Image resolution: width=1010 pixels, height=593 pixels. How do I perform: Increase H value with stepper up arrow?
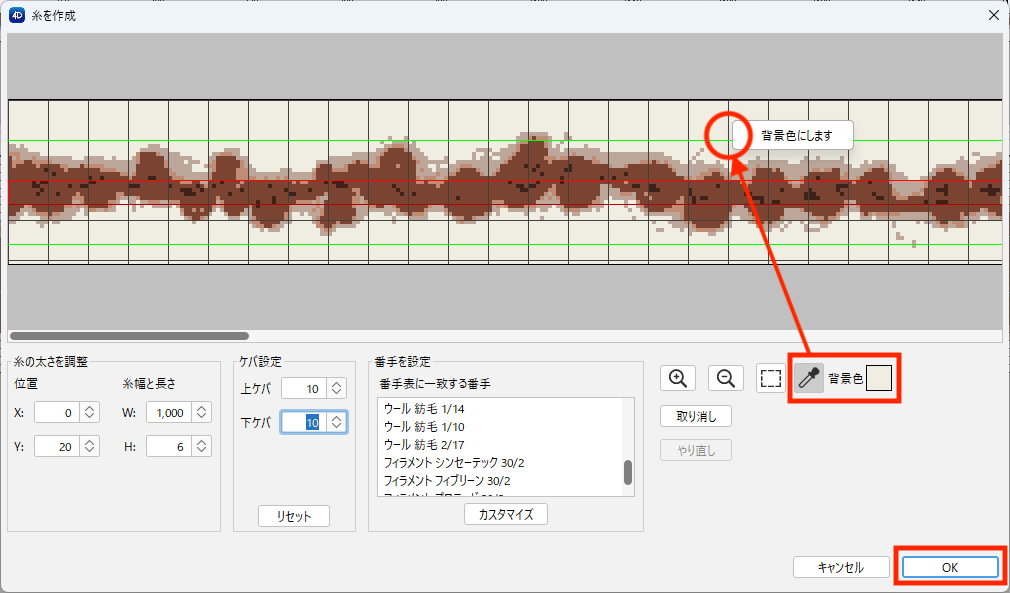[202, 442]
